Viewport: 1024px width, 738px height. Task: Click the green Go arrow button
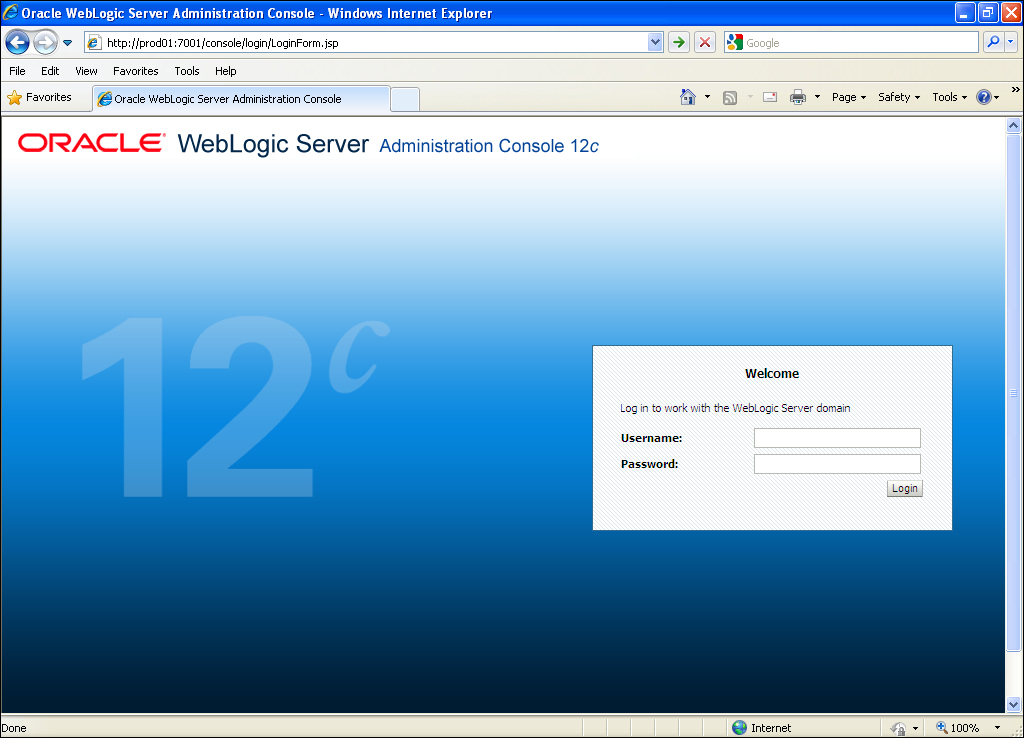(679, 43)
